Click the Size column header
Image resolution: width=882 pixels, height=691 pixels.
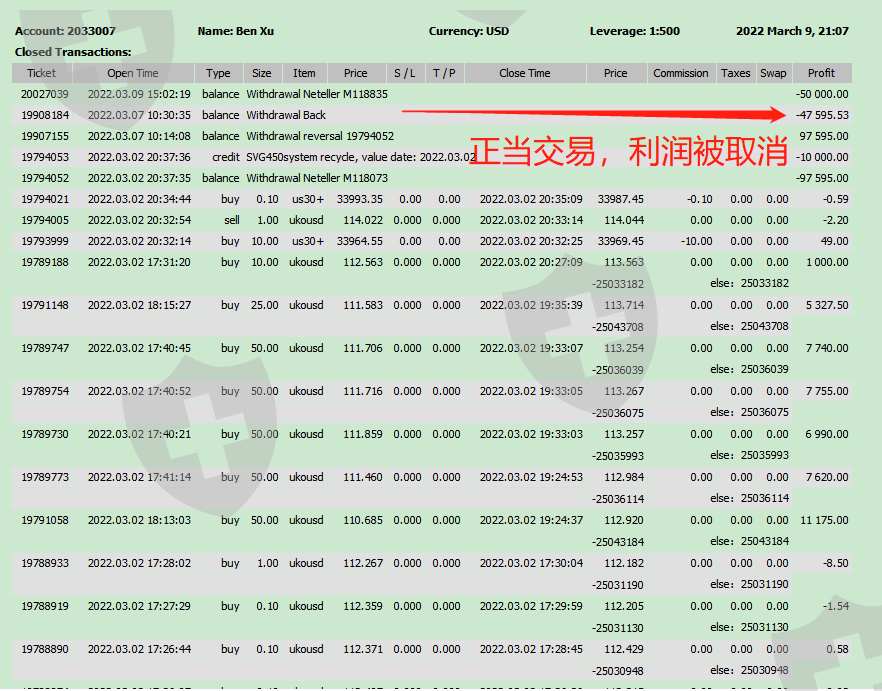[x=261, y=73]
